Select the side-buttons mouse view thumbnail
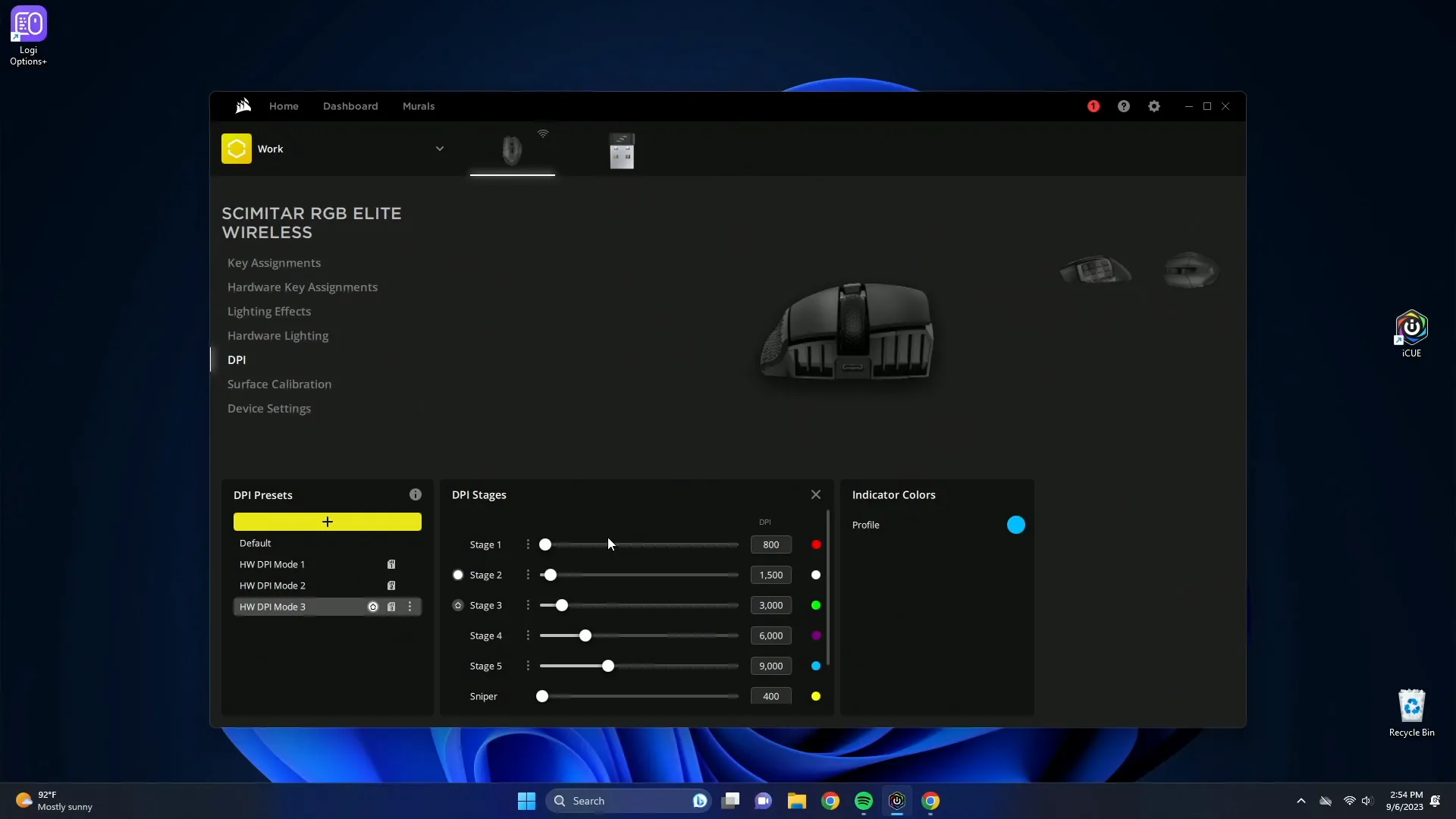This screenshot has height=819, width=1456. click(x=1095, y=270)
